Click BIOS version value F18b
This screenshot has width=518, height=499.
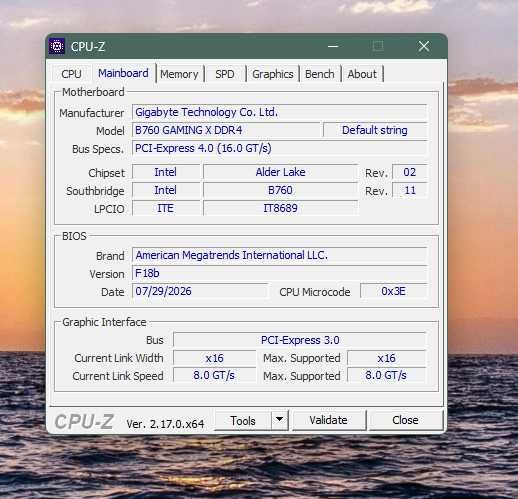click(279, 273)
